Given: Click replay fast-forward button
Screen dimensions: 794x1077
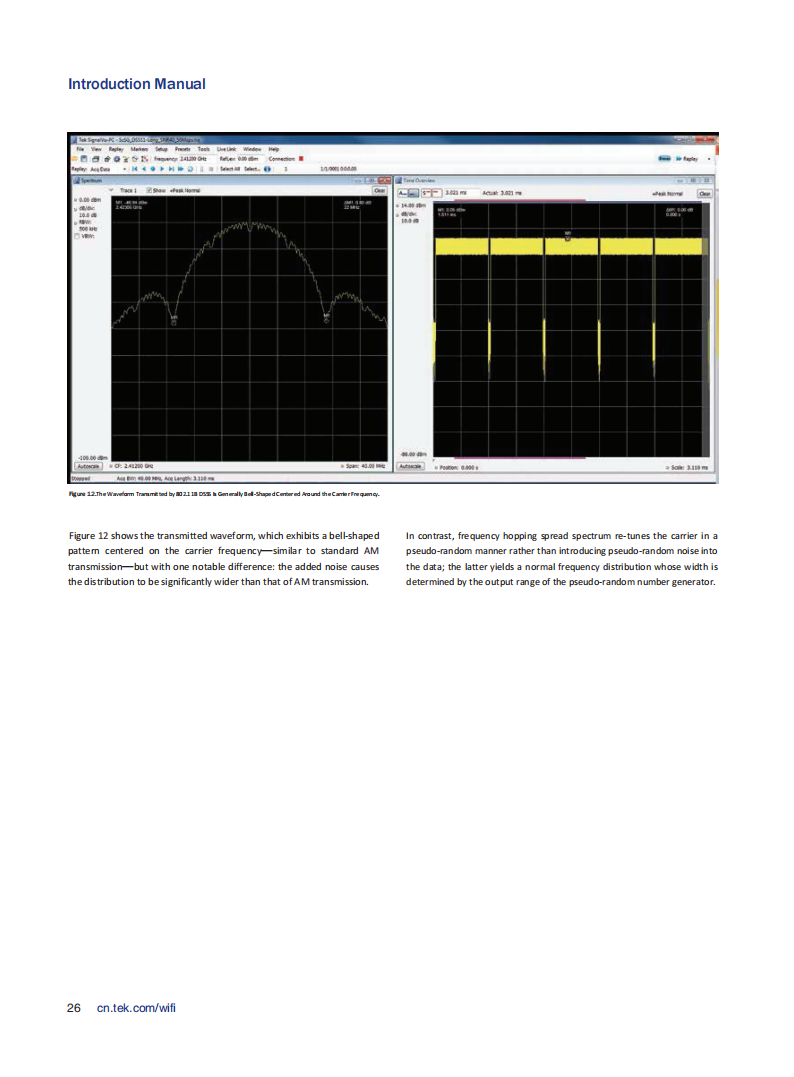Looking at the screenshot, I should point(181,169).
